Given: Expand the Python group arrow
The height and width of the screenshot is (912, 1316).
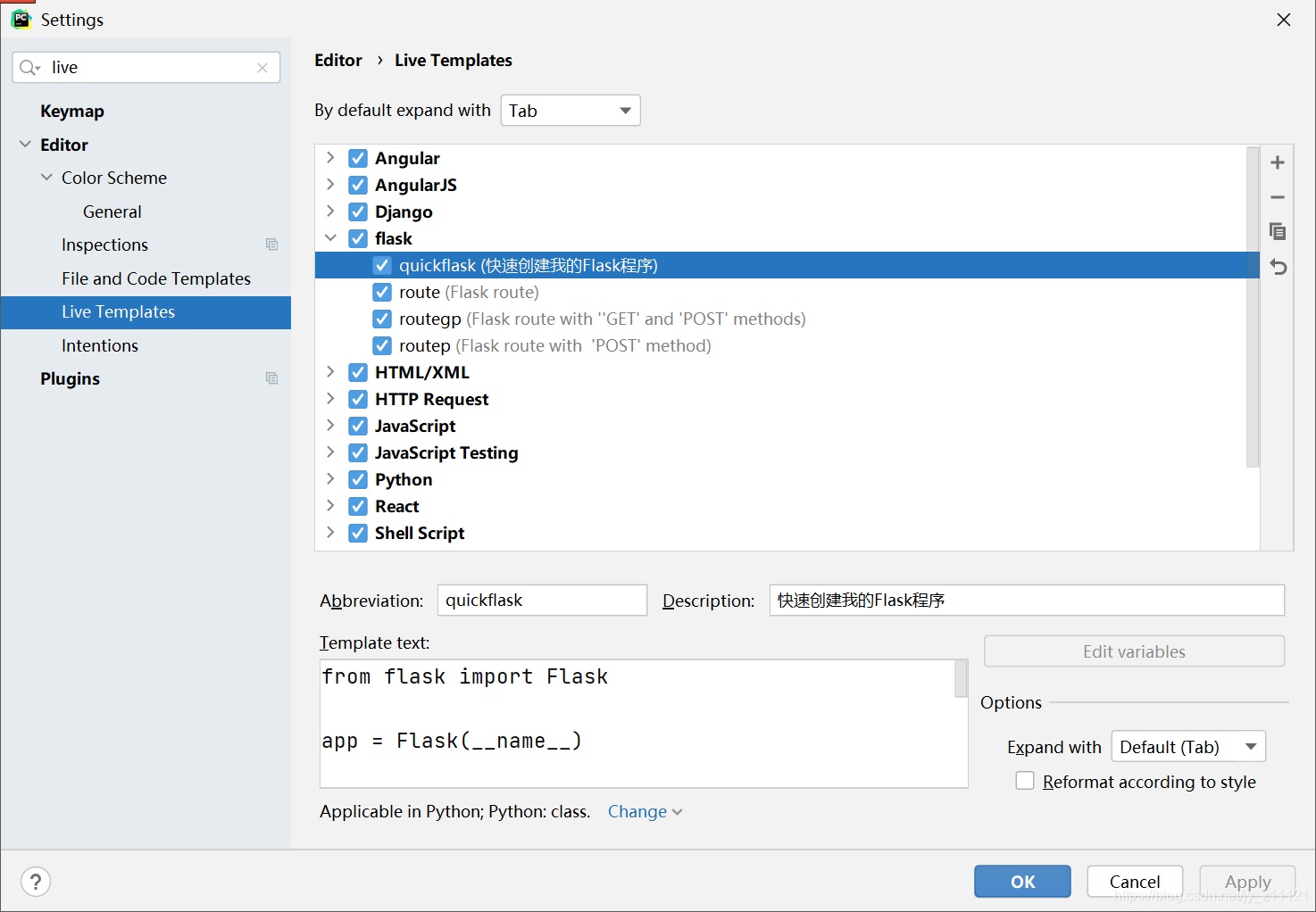Looking at the screenshot, I should pyautogui.click(x=330, y=479).
